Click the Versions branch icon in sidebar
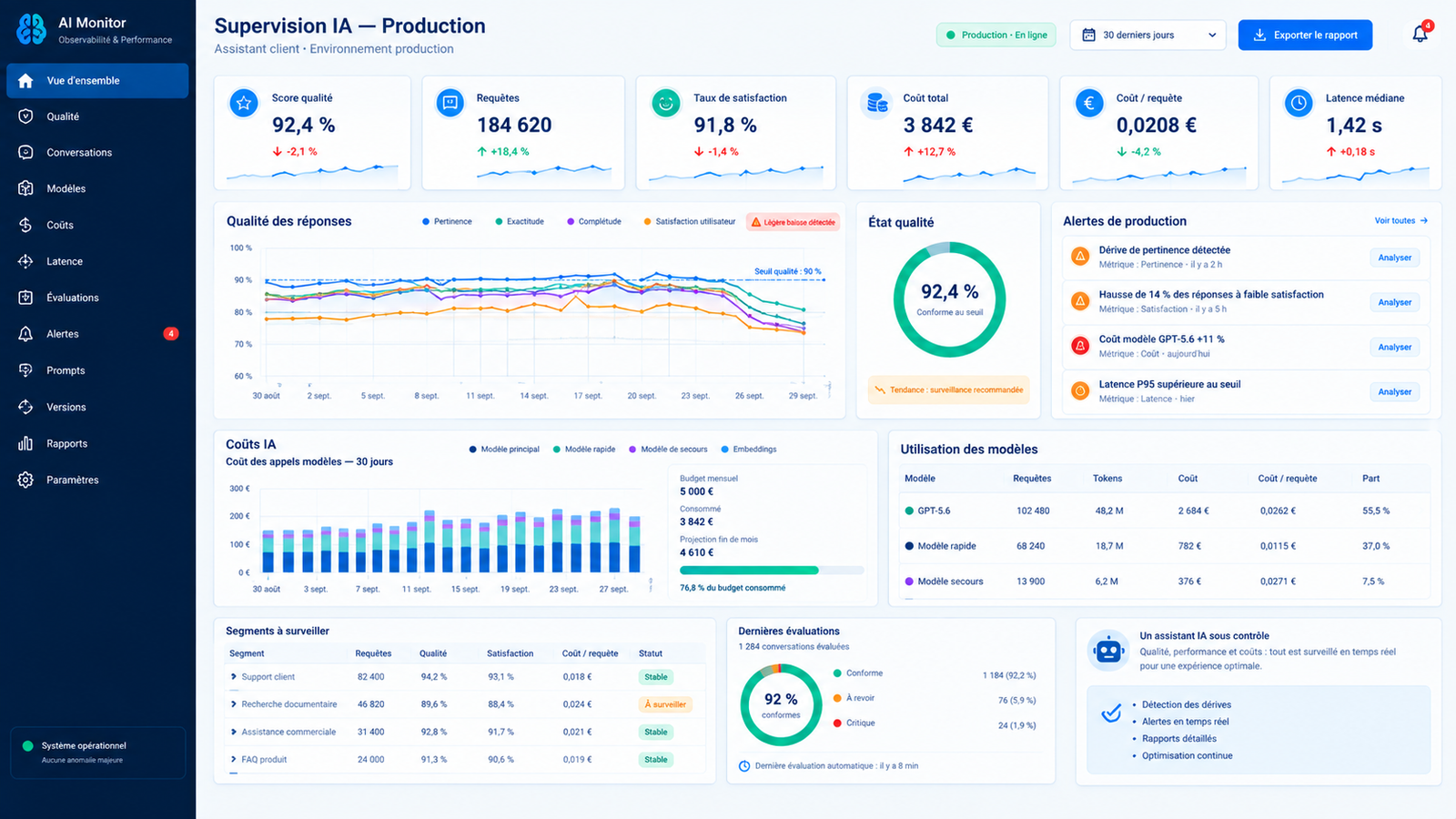This screenshot has height=819, width=1456. (x=25, y=407)
